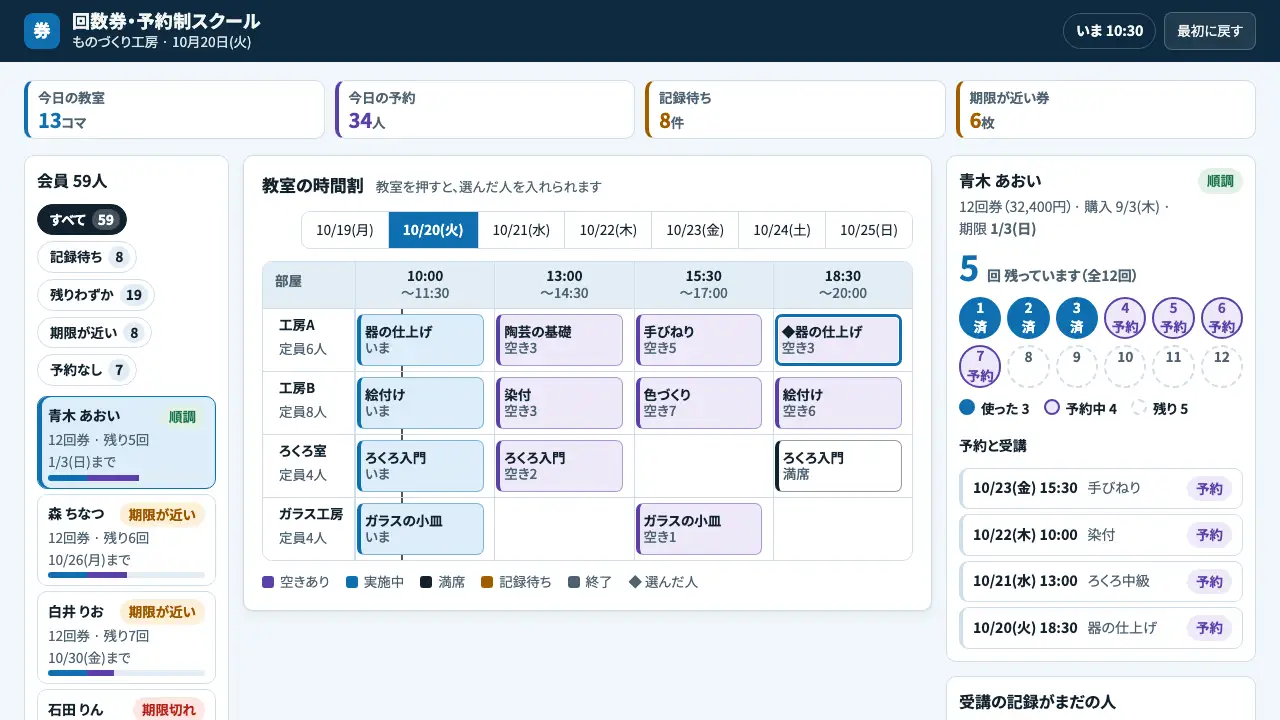Switch to the 10/25(日) date tab
Image resolution: width=1280 pixels, height=720 pixels.
click(x=869, y=230)
